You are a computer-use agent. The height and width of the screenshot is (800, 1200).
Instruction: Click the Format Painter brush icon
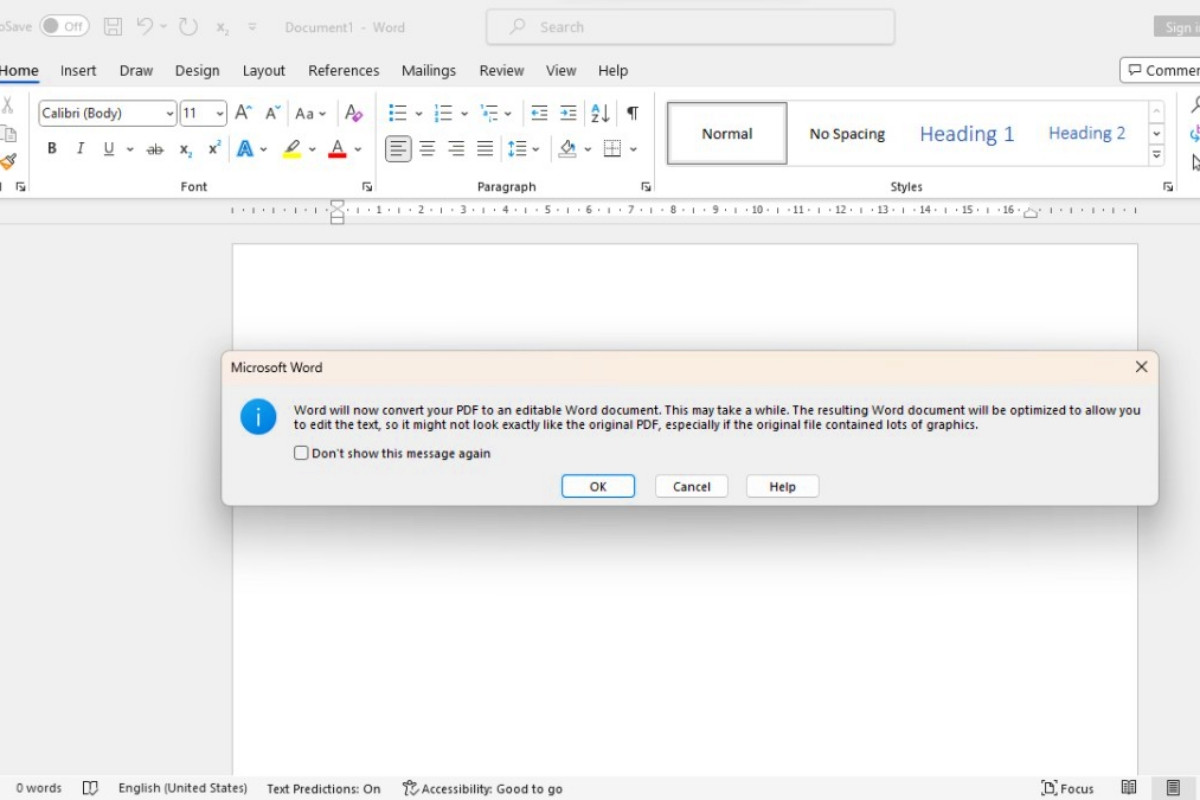pos(8,161)
